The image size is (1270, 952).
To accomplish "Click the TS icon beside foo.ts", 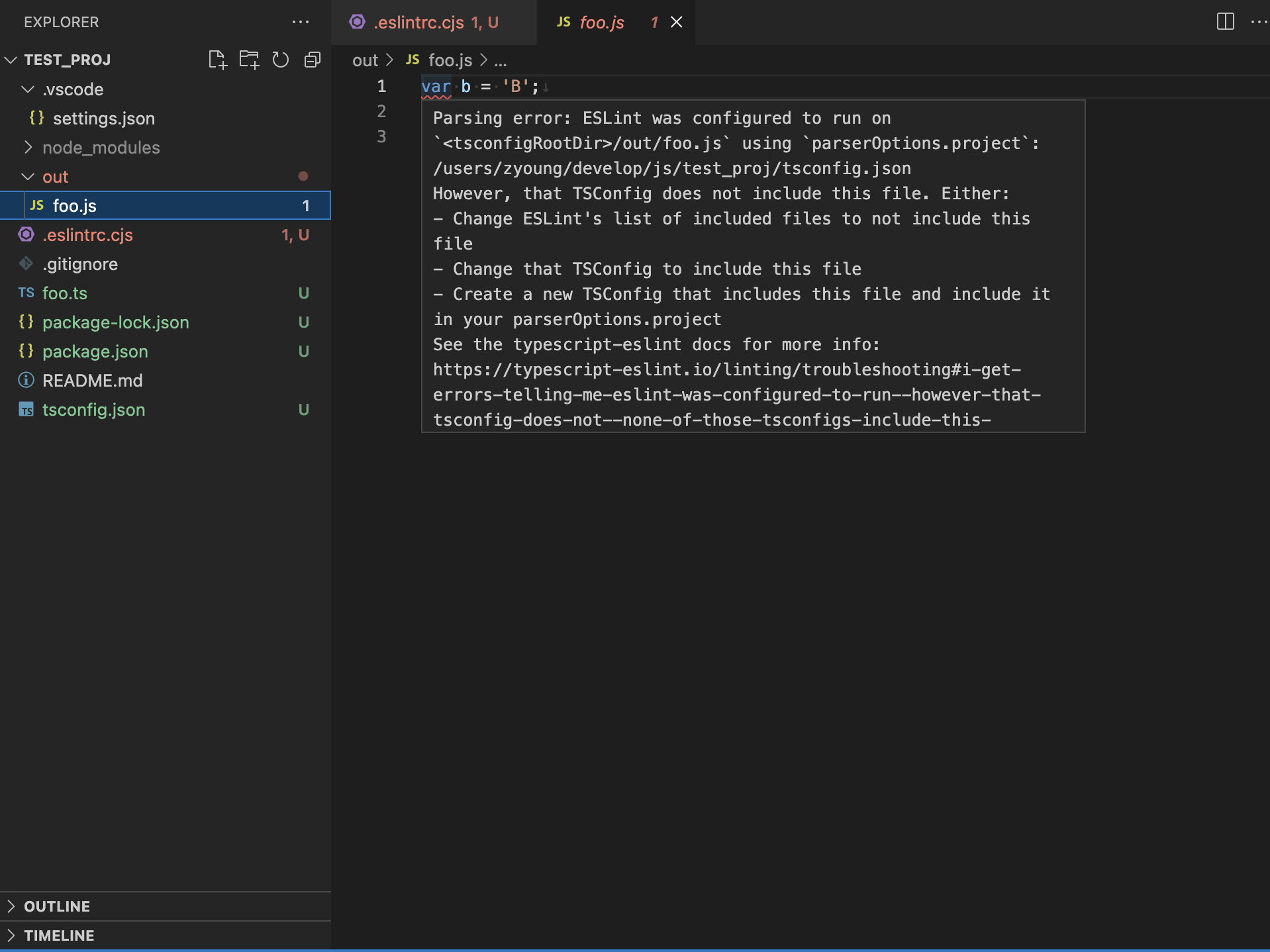I will 26,293.
